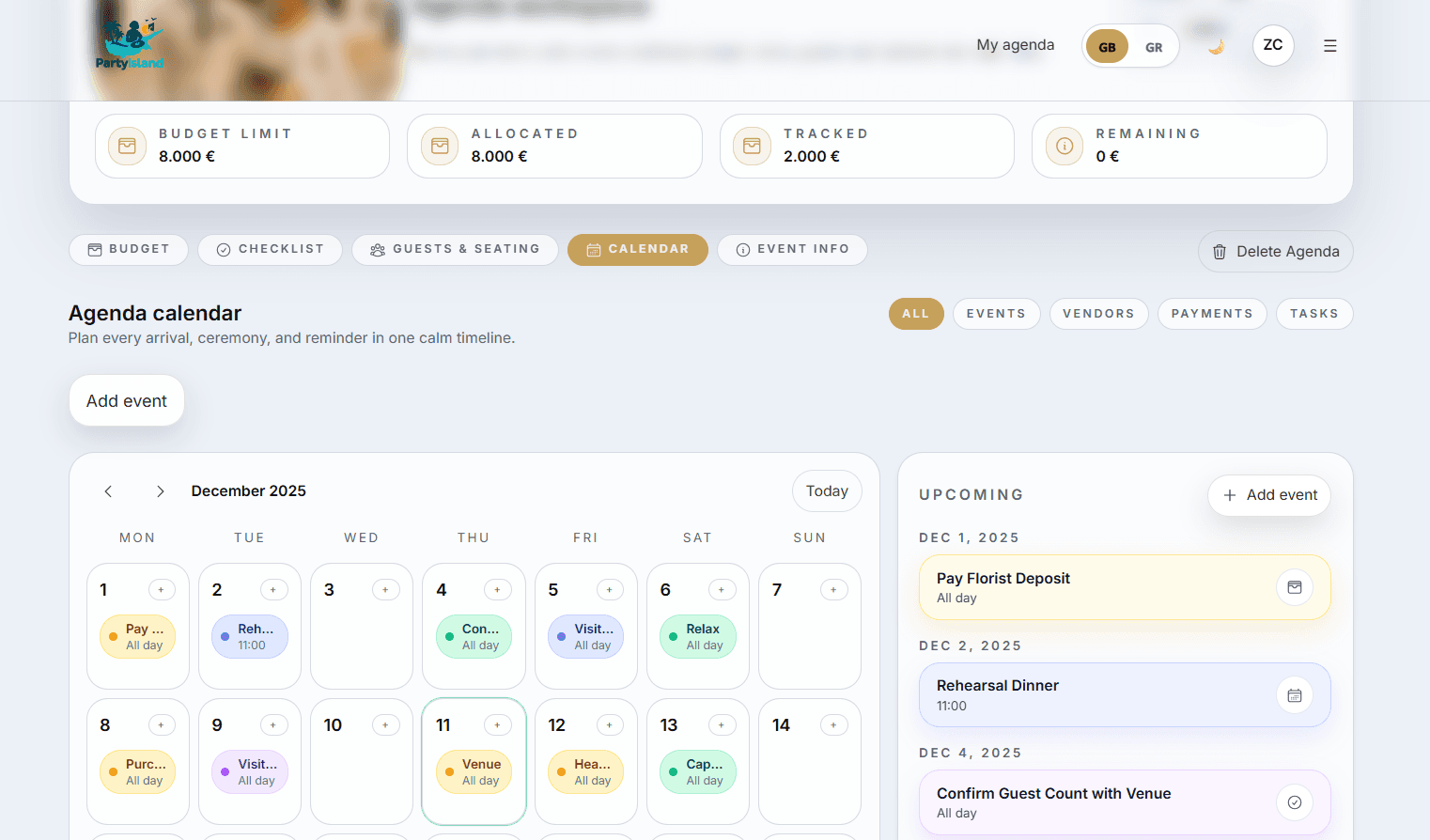Screen dimensions: 1430x840
Task: Click the checkmark icon on Confirm Guest Count
Action: click(x=1295, y=801)
